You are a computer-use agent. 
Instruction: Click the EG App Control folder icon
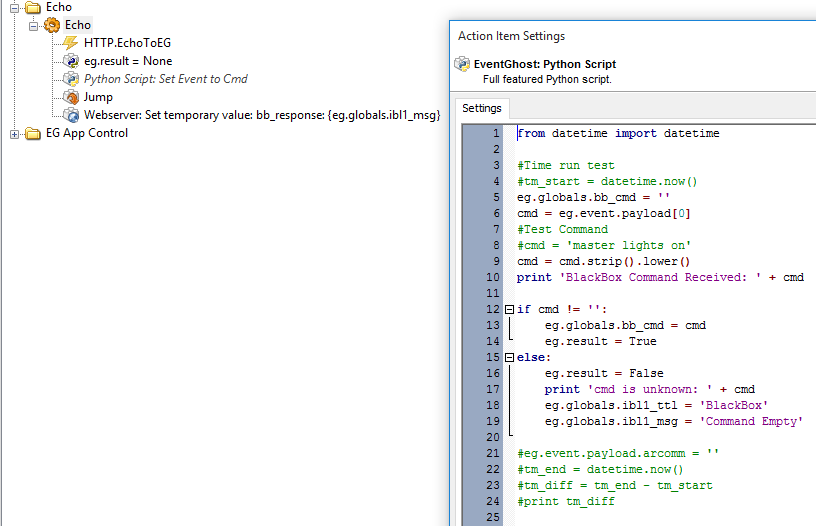point(33,133)
